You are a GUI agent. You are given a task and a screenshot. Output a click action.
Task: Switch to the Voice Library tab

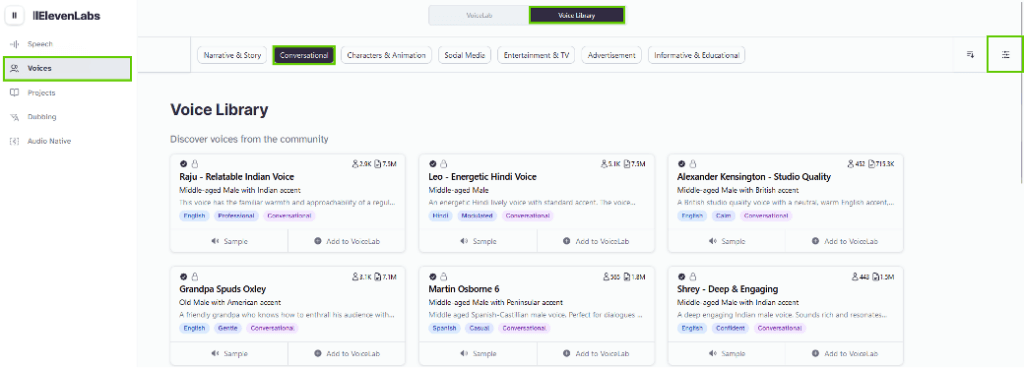coord(577,15)
